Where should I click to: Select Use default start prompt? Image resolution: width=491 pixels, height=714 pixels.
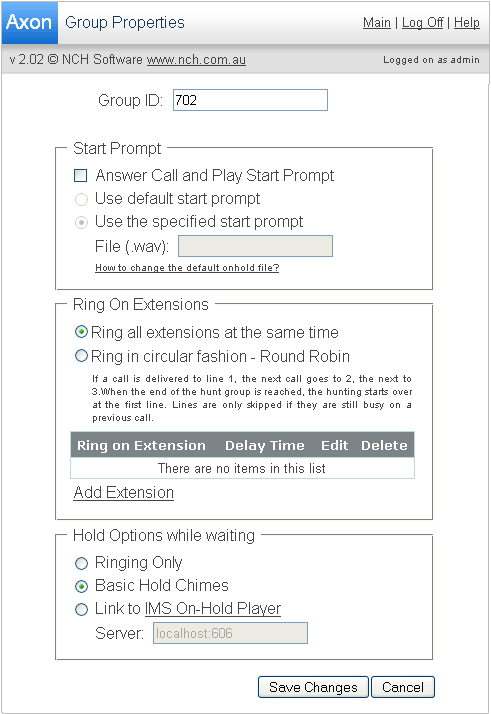tap(81, 199)
